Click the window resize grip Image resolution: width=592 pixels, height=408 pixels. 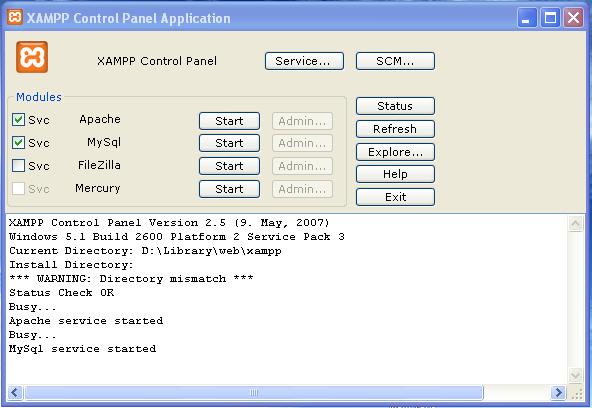click(x=577, y=393)
